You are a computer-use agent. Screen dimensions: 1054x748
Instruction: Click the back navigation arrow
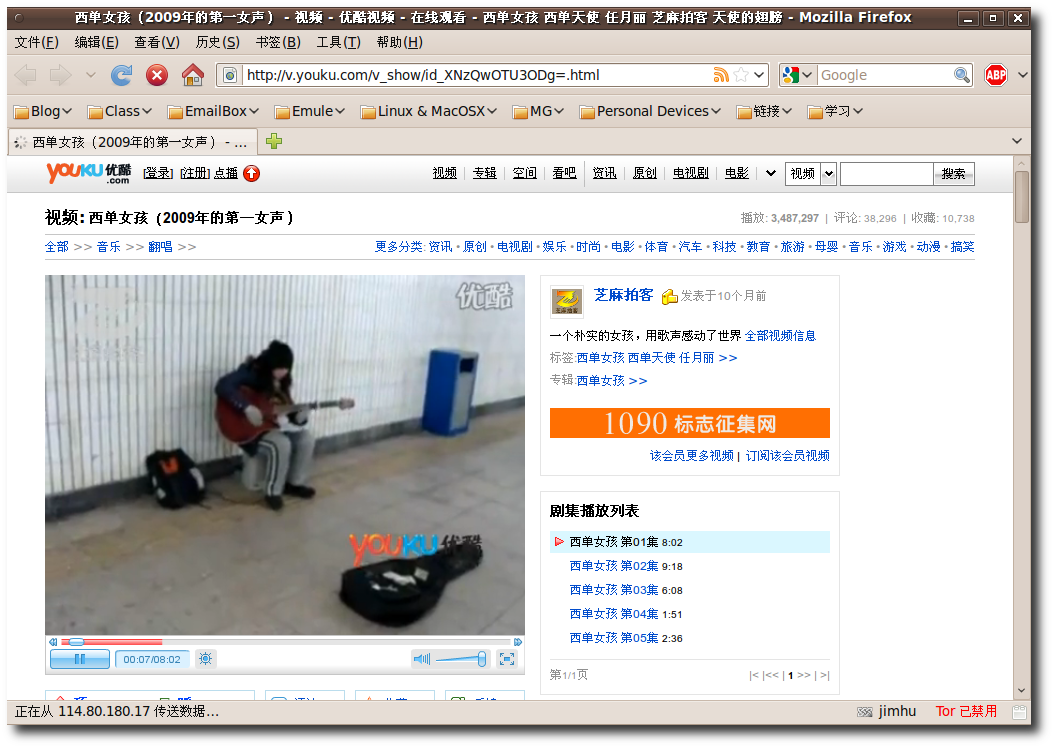pos(26,75)
